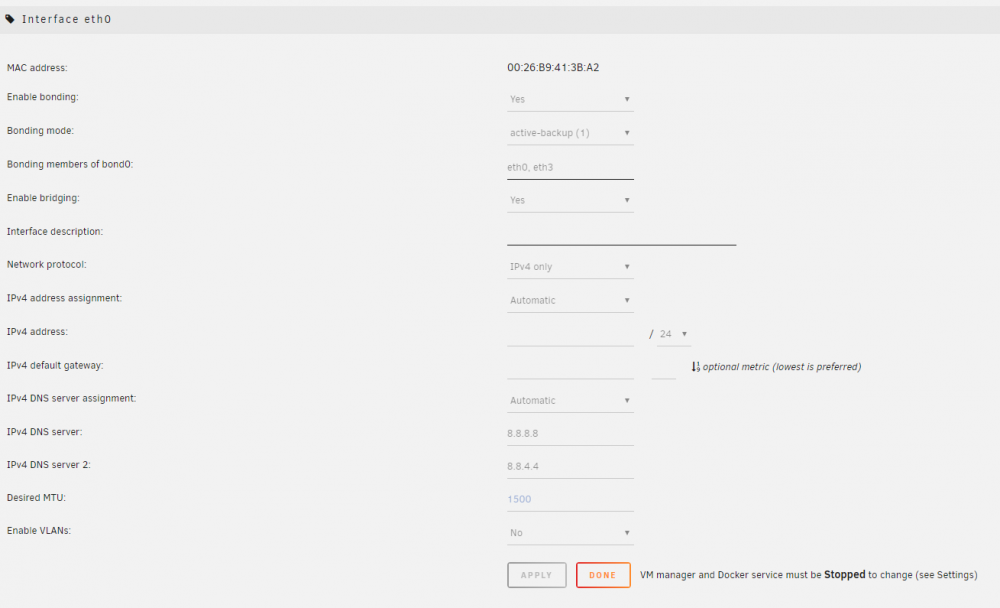Click the Interface description input field
Viewport: 1000px width, 608px height.
(x=621, y=234)
